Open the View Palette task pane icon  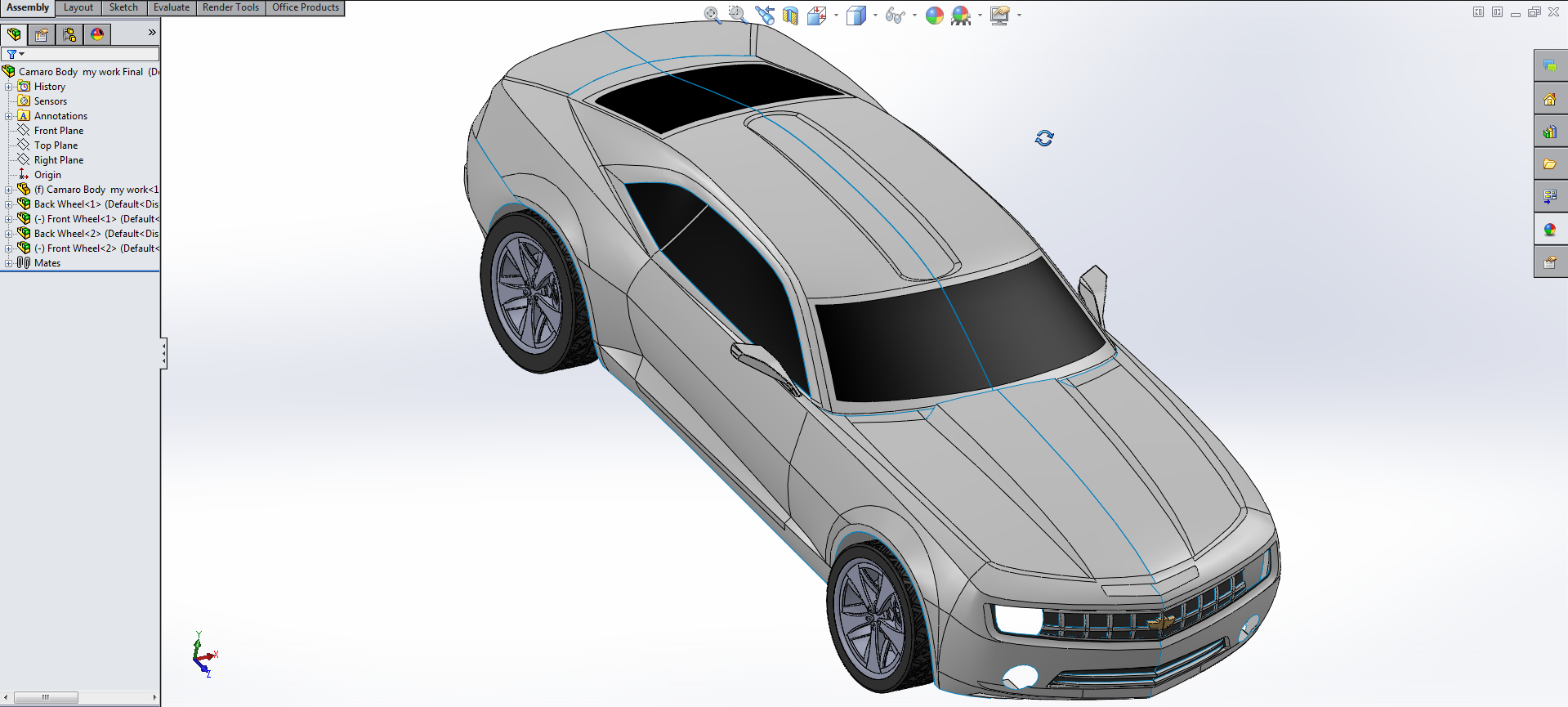tap(1550, 197)
